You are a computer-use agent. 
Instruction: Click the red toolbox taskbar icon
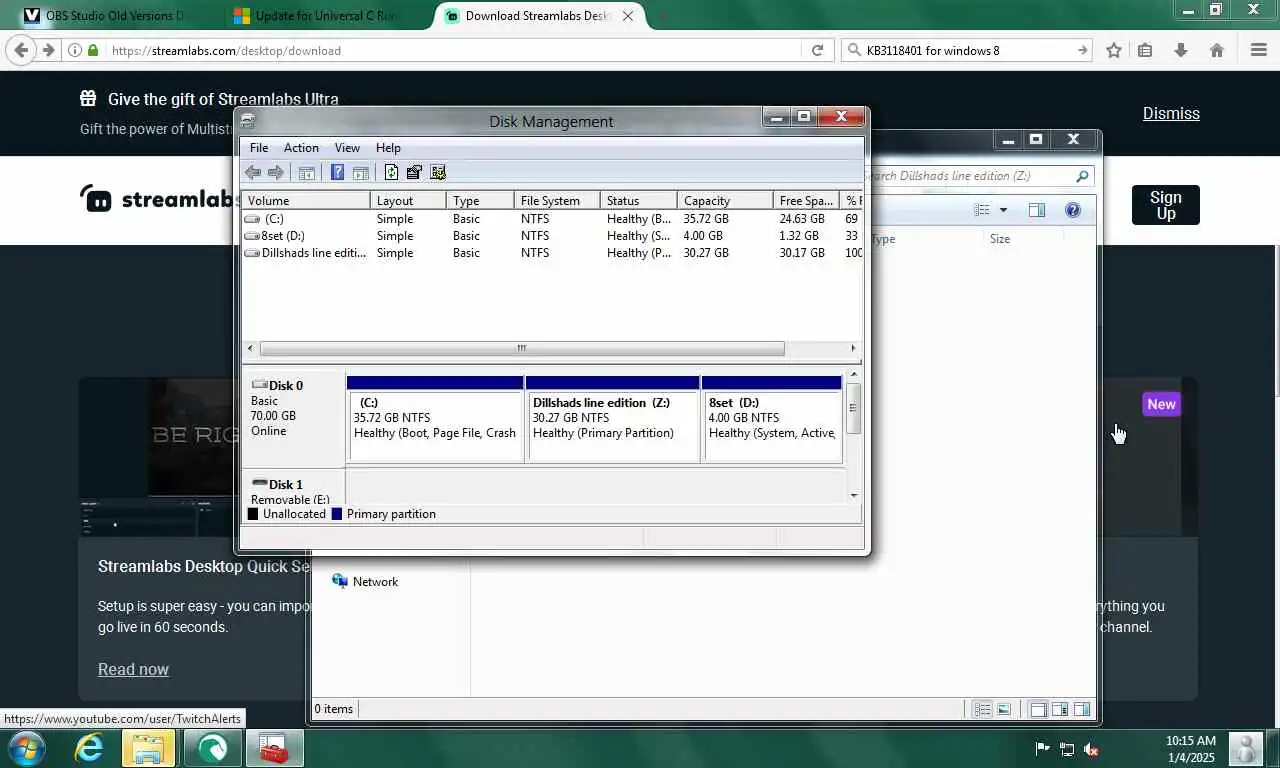click(273, 748)
